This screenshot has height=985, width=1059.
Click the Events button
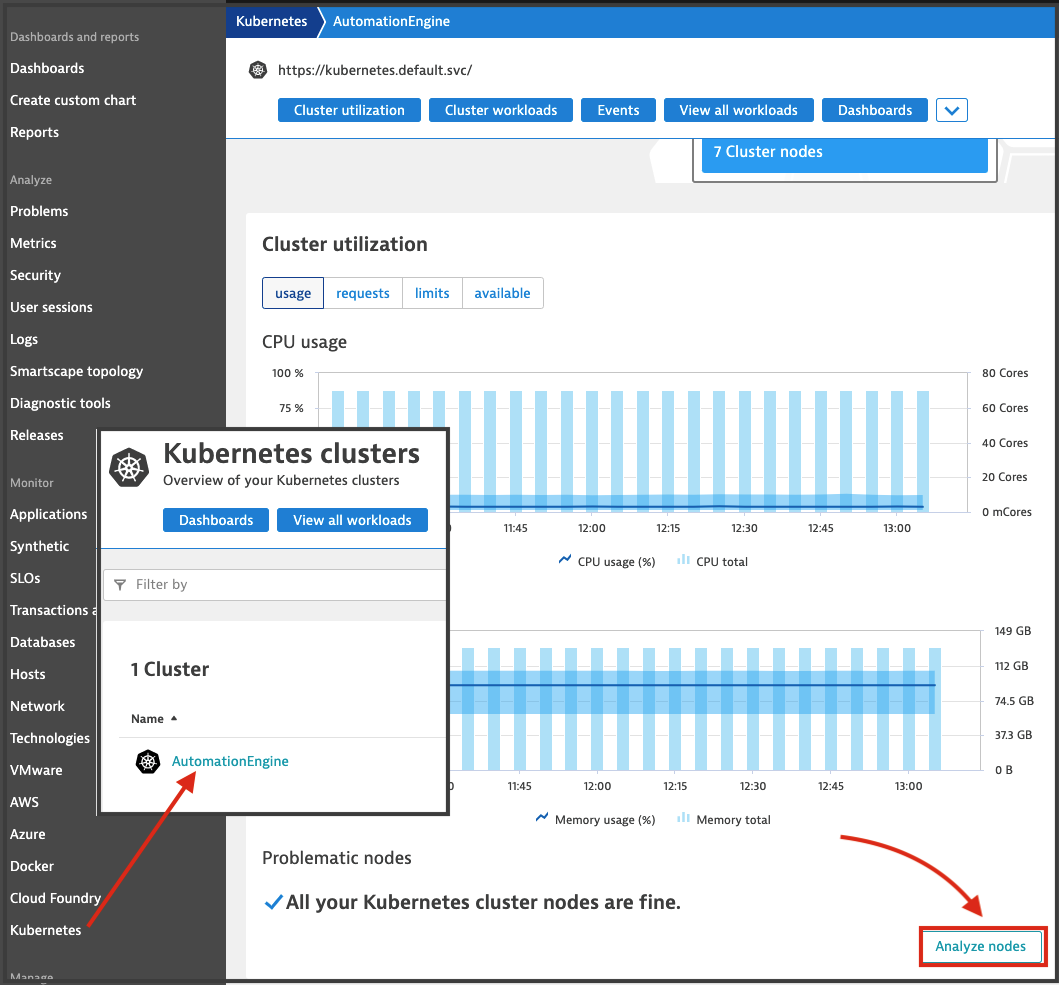(618, 110)
